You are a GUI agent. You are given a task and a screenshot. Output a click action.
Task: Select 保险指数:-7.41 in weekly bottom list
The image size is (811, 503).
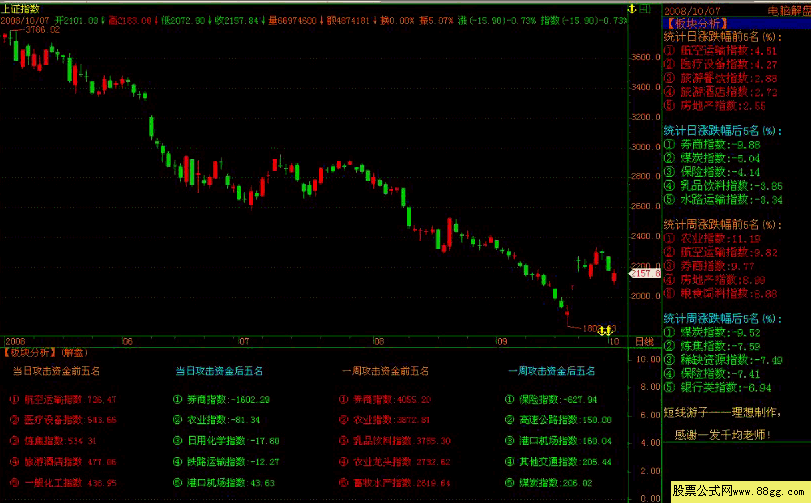pyautogui.click(x=712, y=374)
